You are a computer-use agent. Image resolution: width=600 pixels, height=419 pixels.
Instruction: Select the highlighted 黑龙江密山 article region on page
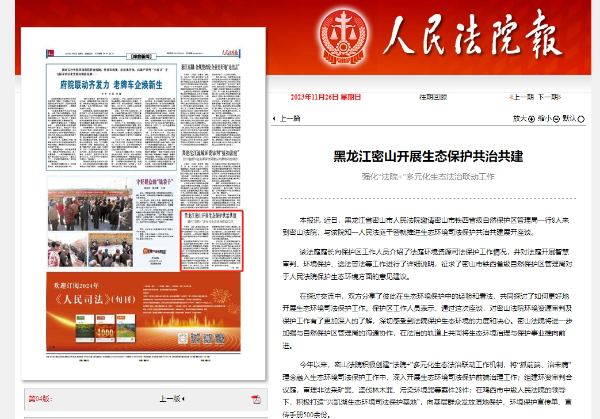pos(212,241)
